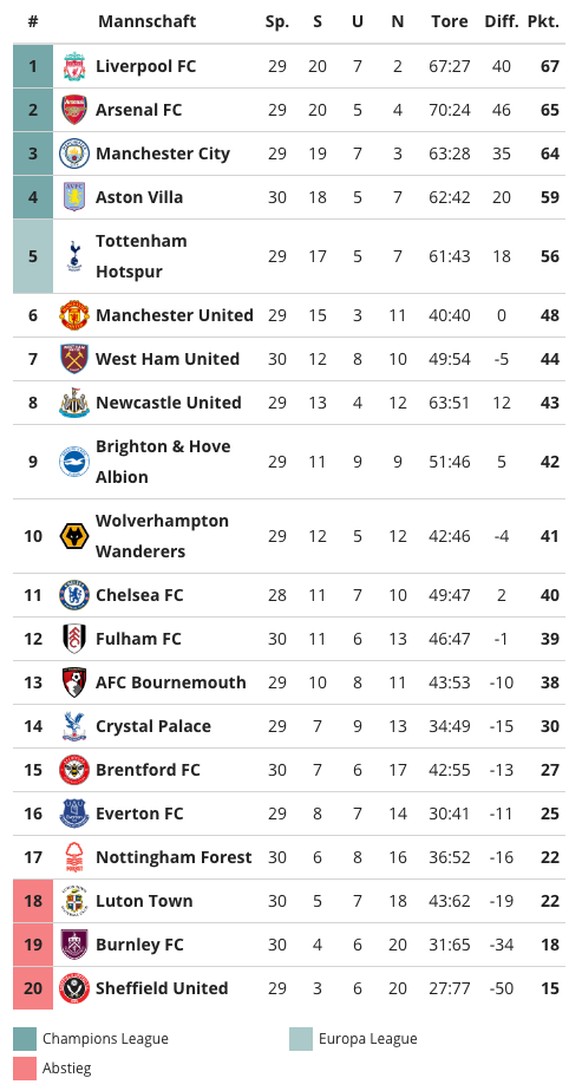Open the Tottenham Hotspur cockerel logo

pos(74,256)
